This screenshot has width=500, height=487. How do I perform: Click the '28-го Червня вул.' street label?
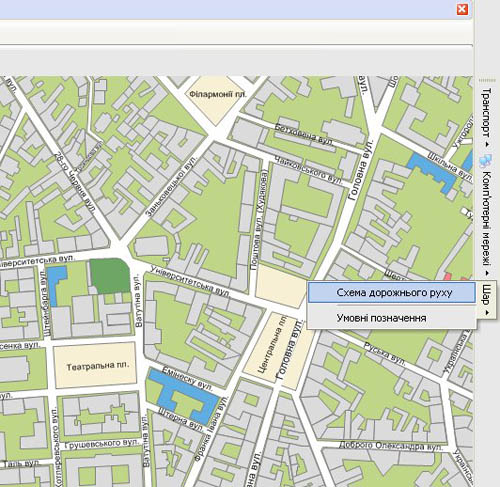click(75, 183)
